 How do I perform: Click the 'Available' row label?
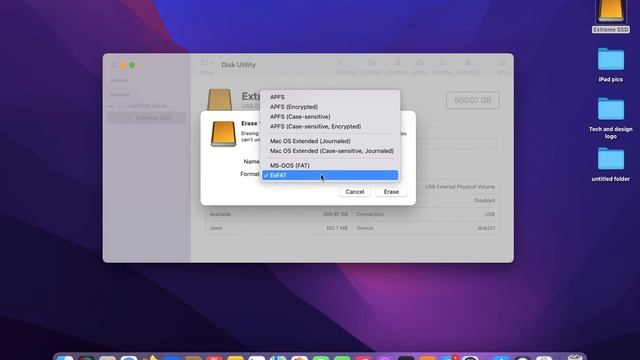point(220,214)
